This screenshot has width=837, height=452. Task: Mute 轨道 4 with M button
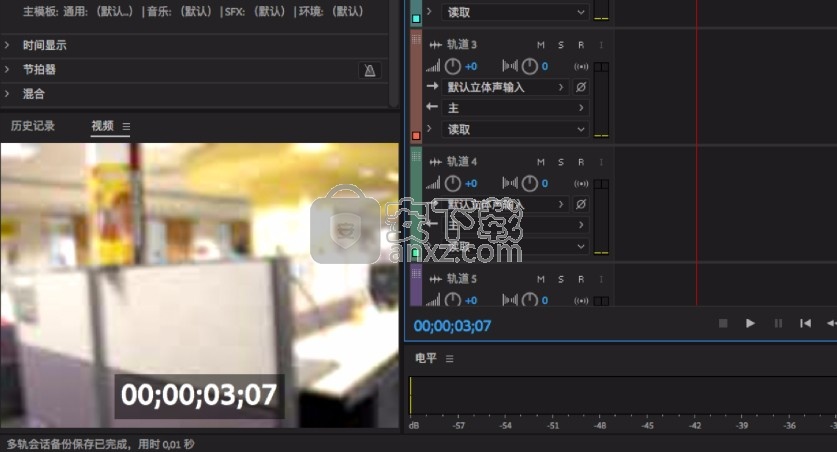[x=541, y=162]
